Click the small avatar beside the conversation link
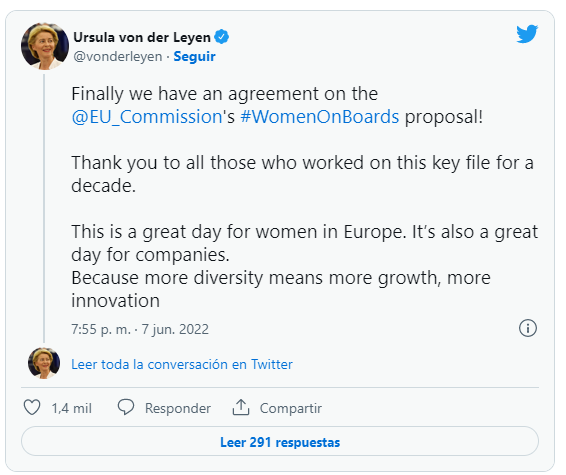 44,363
